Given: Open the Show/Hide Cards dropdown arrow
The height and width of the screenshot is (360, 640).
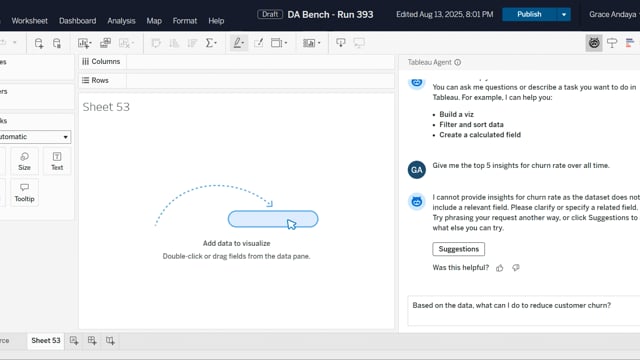Looking at the screenshot, I should point(319,43).
